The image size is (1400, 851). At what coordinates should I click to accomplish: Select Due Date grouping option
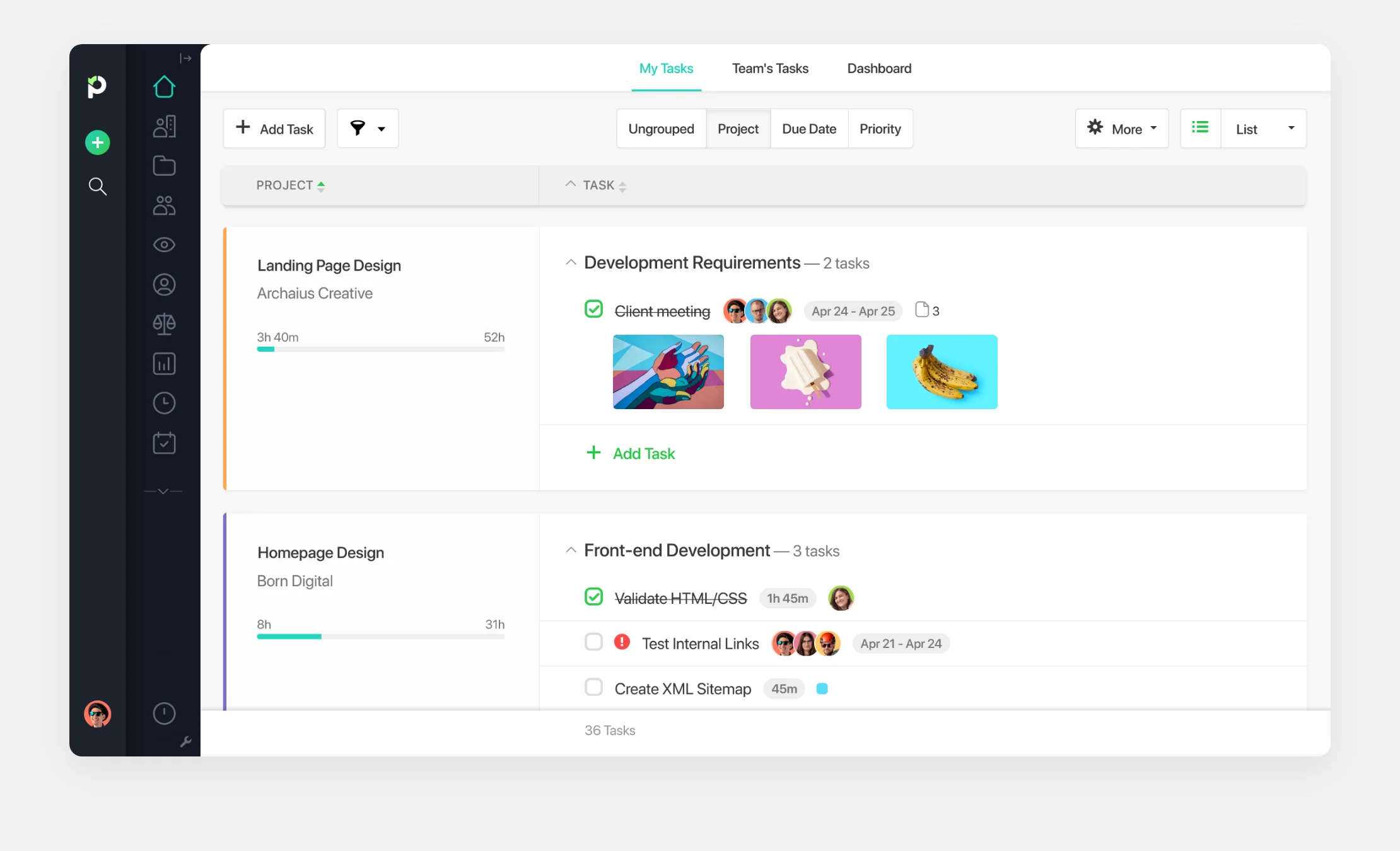tap(809, 129)
